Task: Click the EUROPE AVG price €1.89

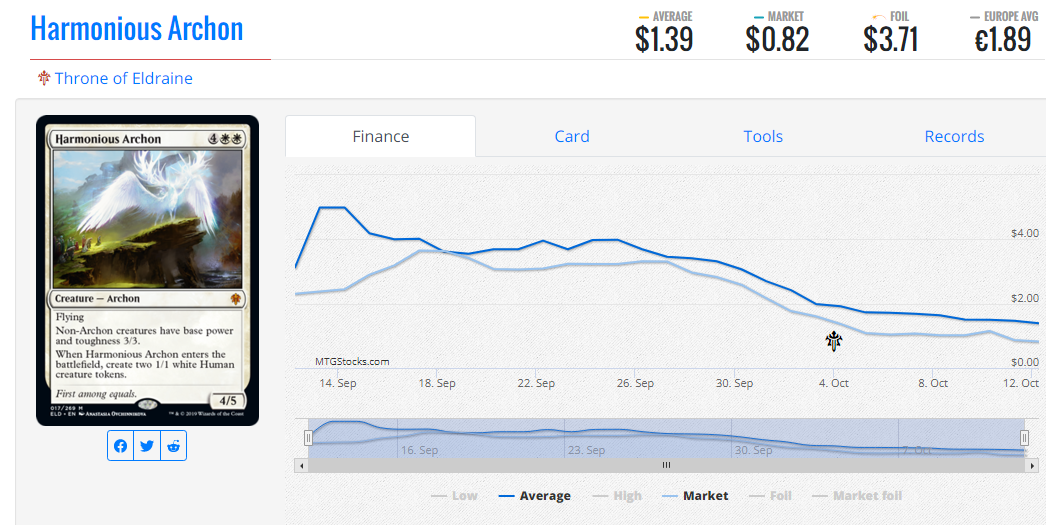Action: (1003, 40)
